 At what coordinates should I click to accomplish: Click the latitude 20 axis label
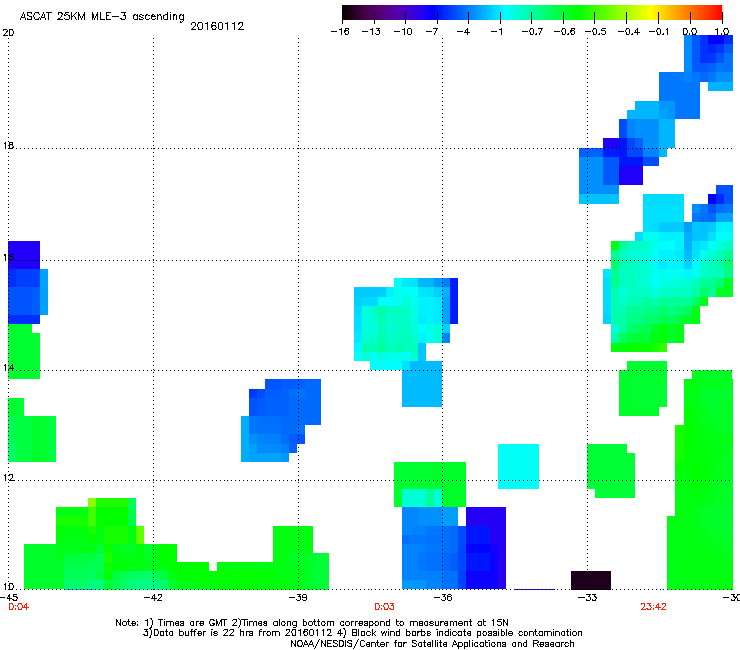coord(8,33)
